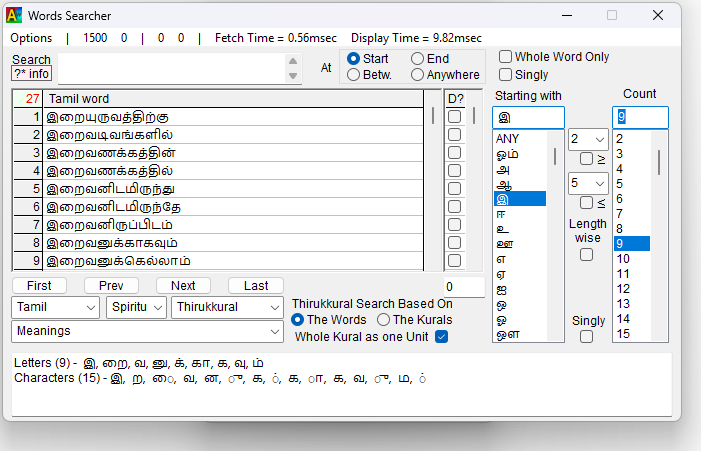
Task: Select word row 5 இறைவனிடமிருந்து
Action: [x=233, y=189]
